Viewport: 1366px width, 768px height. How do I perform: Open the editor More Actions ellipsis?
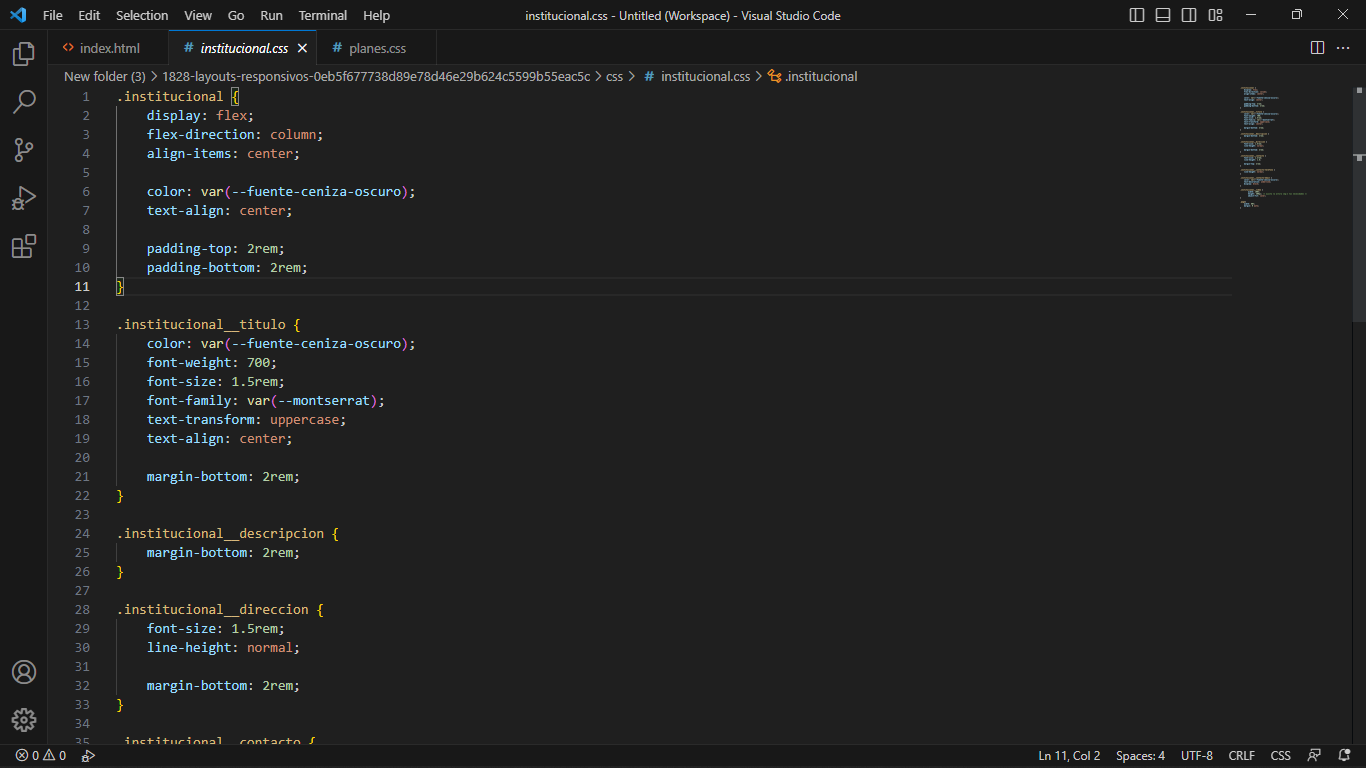(x=1343, y=48)
